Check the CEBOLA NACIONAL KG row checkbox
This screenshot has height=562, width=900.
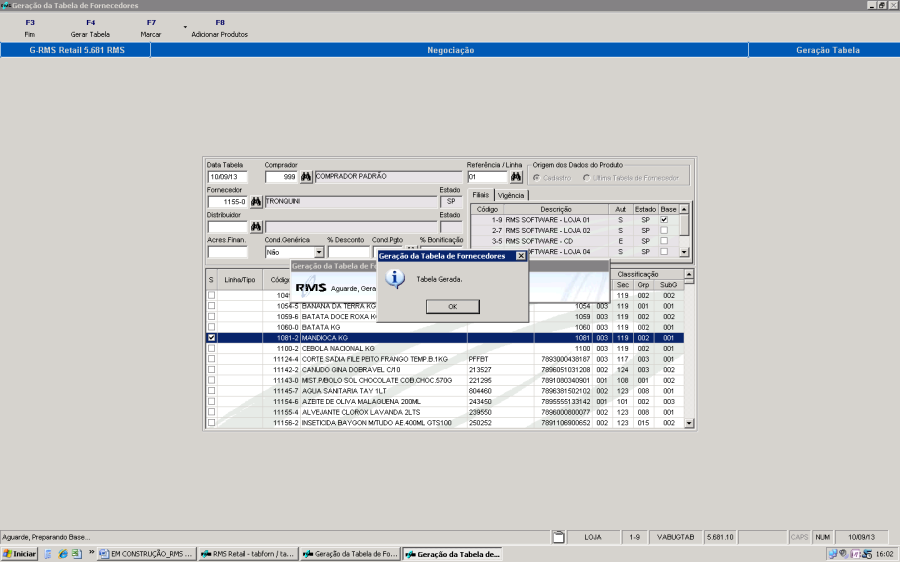coord(211,348)
